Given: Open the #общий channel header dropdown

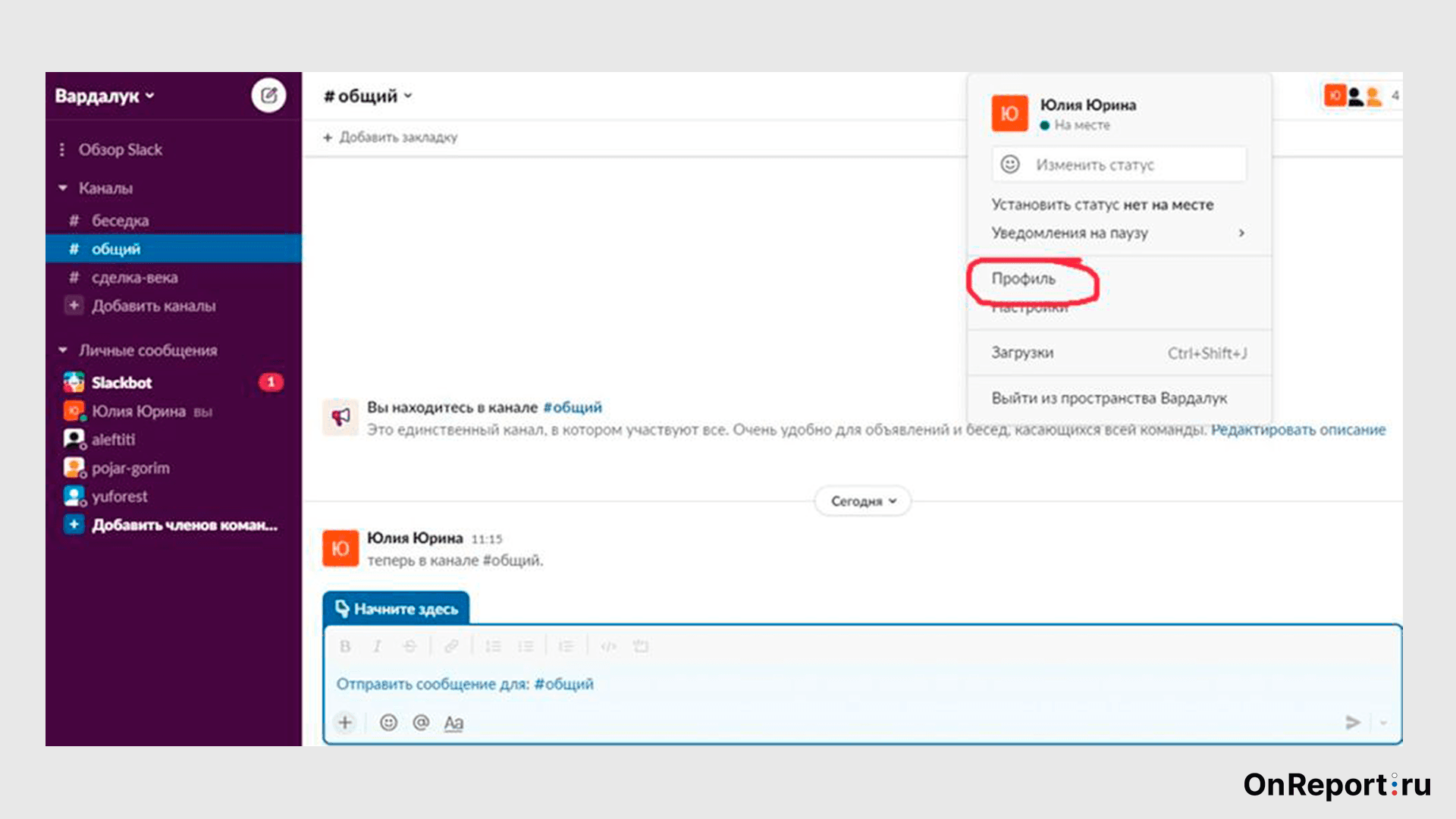Looking at the screenshot, I should pyautogui.click(x=368, y=96).
